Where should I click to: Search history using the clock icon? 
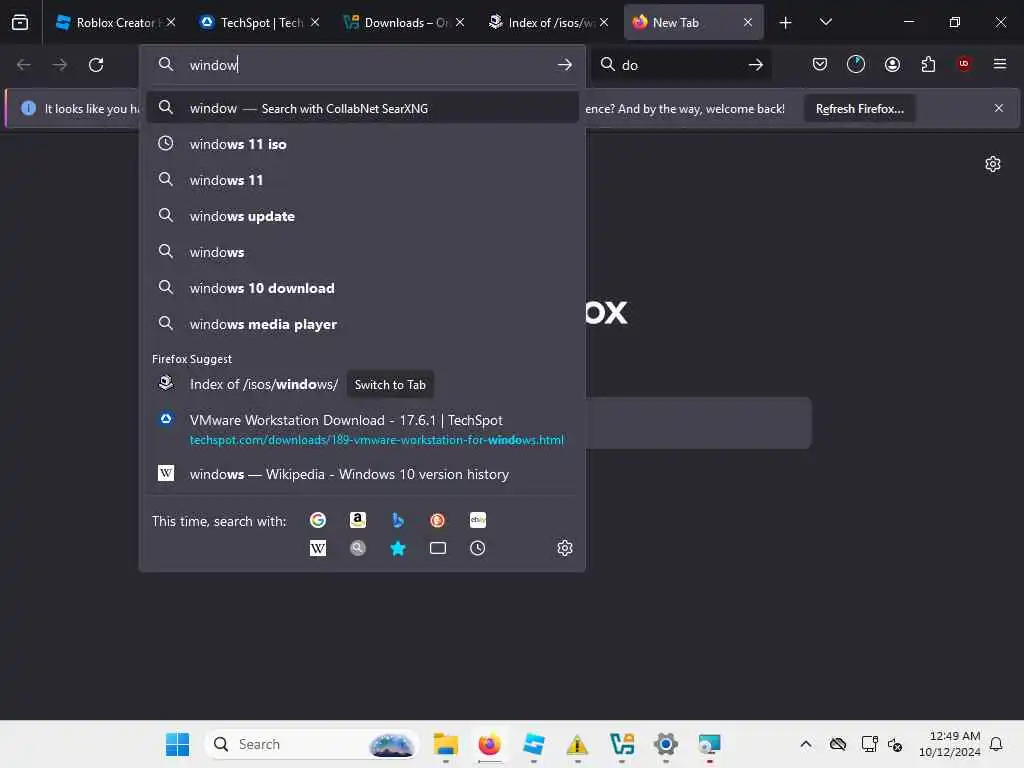click(477, 548)
